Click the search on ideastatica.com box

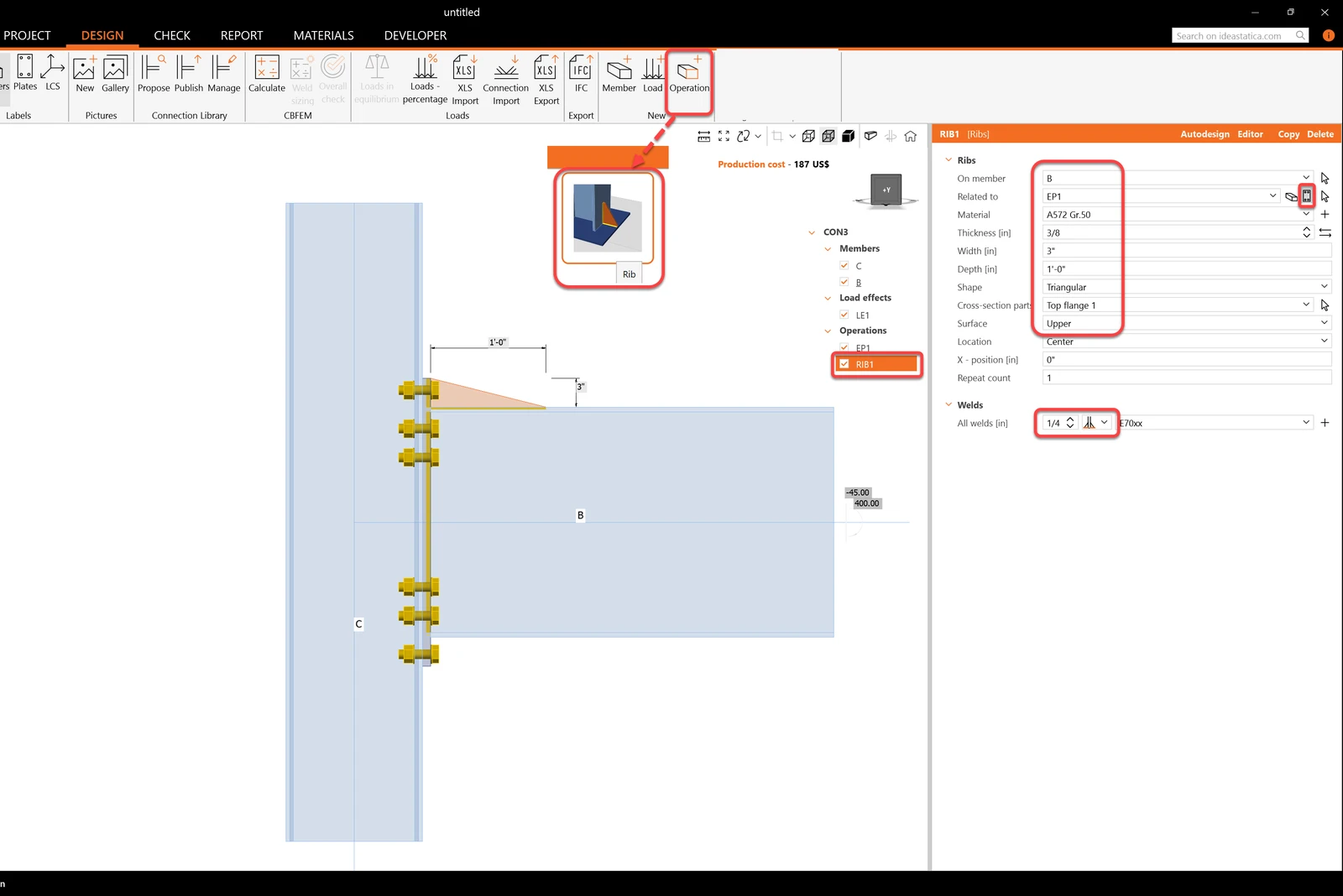coord(1240,35)
